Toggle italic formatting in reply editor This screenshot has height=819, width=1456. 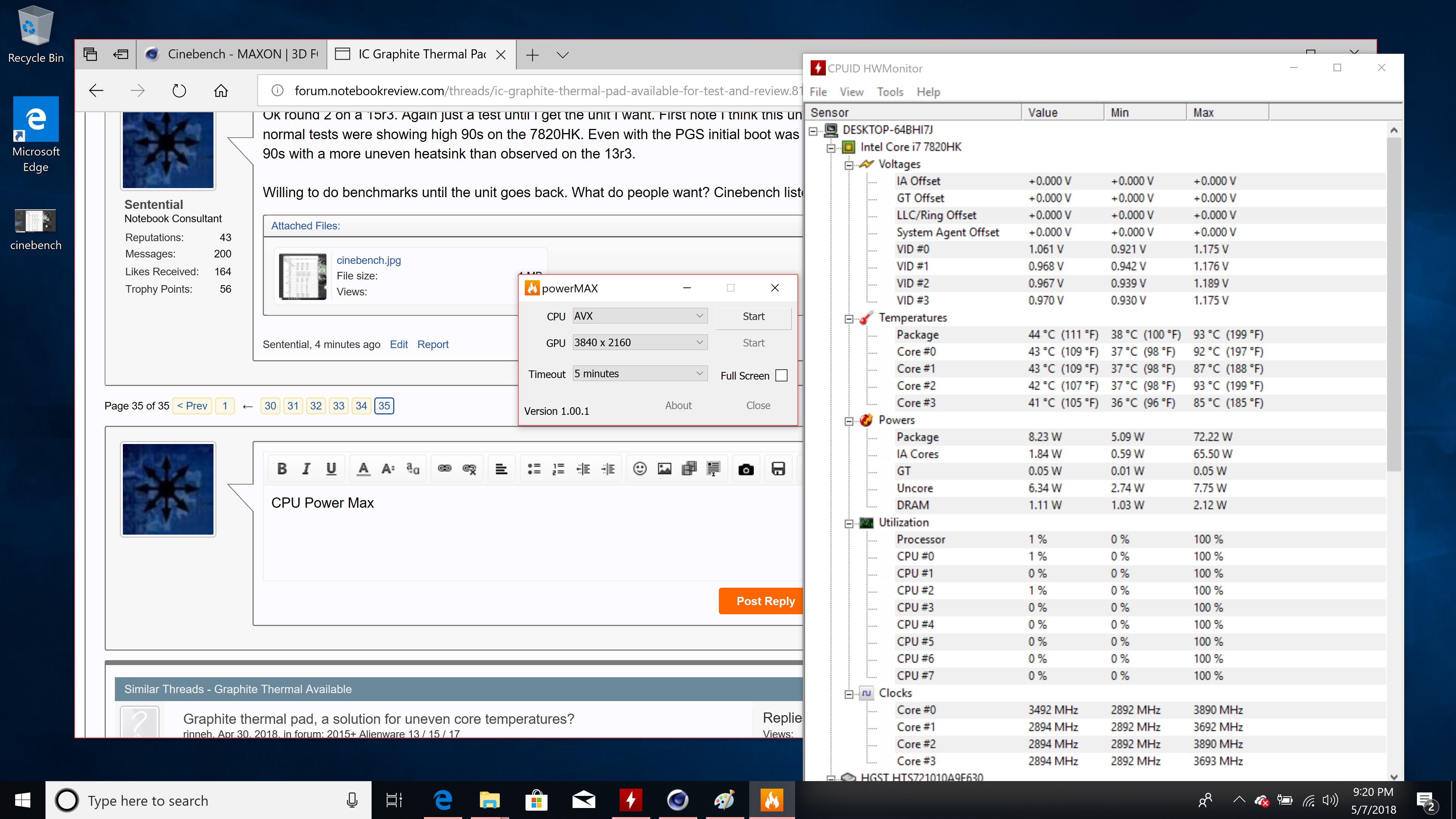point(306,469)
